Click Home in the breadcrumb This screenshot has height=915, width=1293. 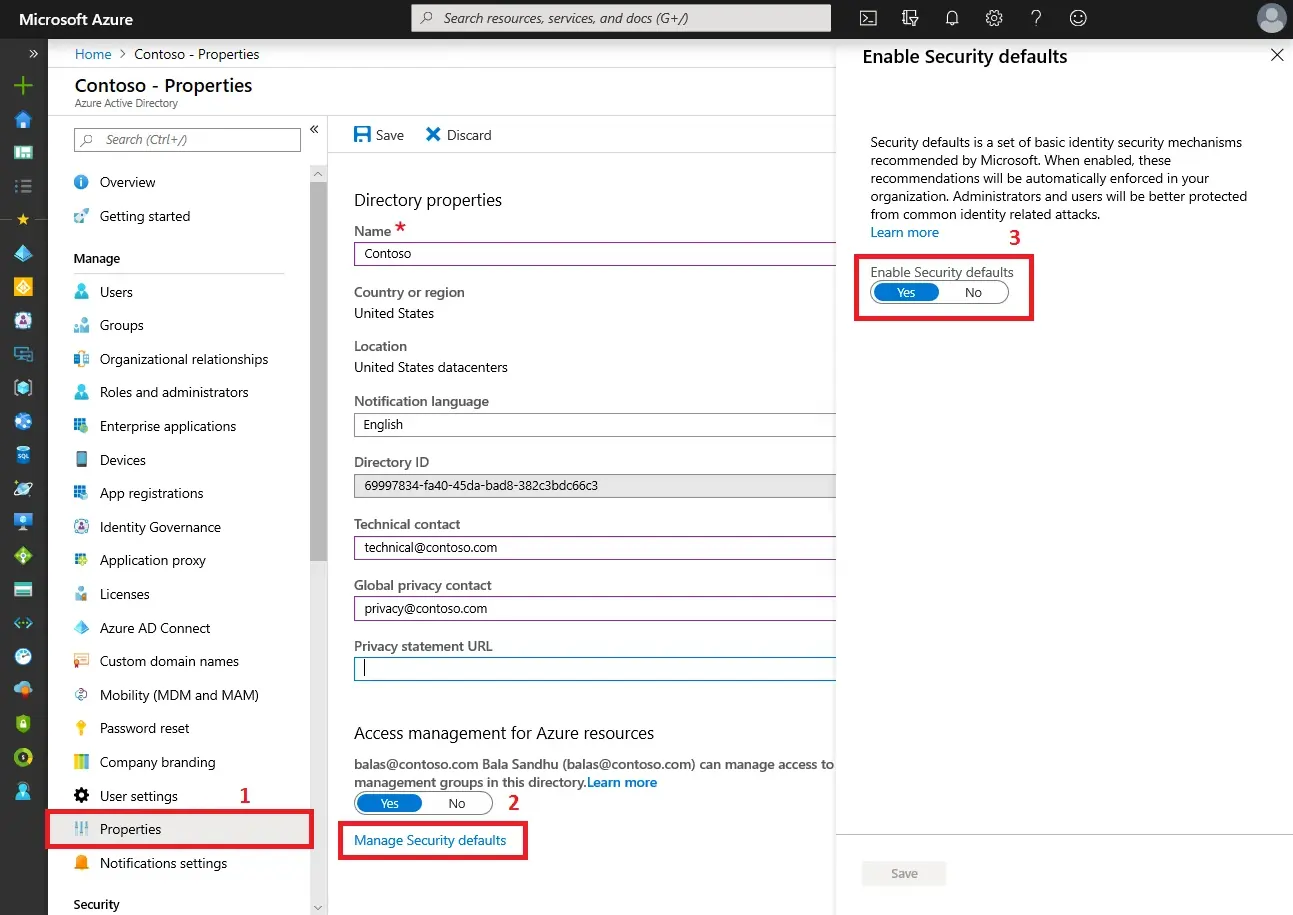(x=93, y=54)
